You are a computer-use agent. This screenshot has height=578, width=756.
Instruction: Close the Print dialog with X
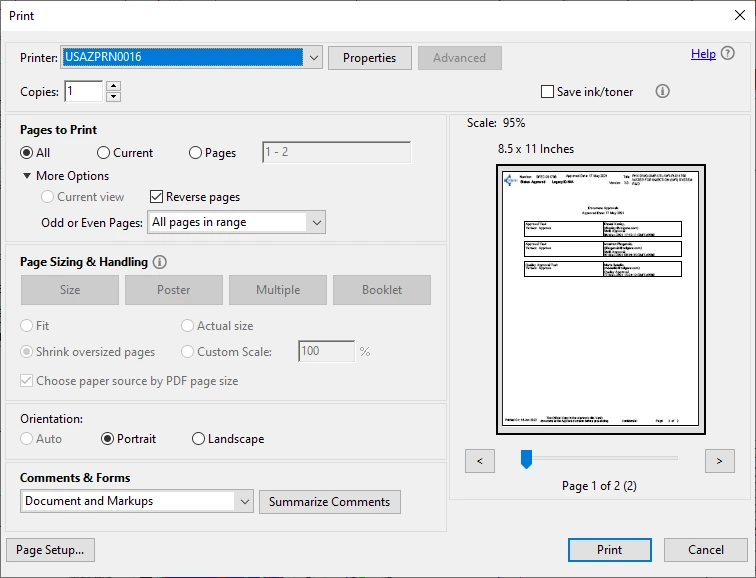(740, 15)
